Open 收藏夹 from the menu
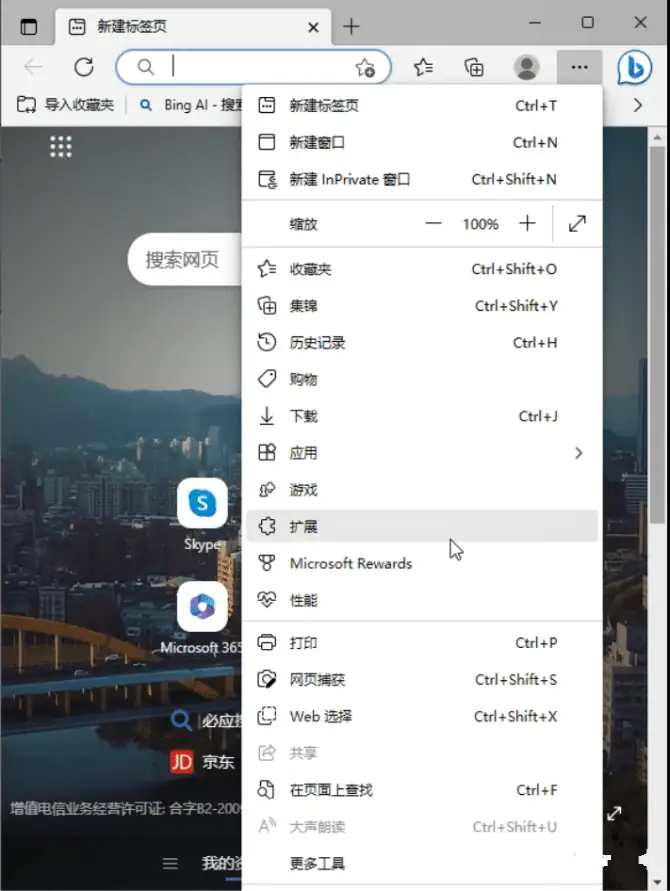This screenshot has height=891, width=670. tap(422, 269)
